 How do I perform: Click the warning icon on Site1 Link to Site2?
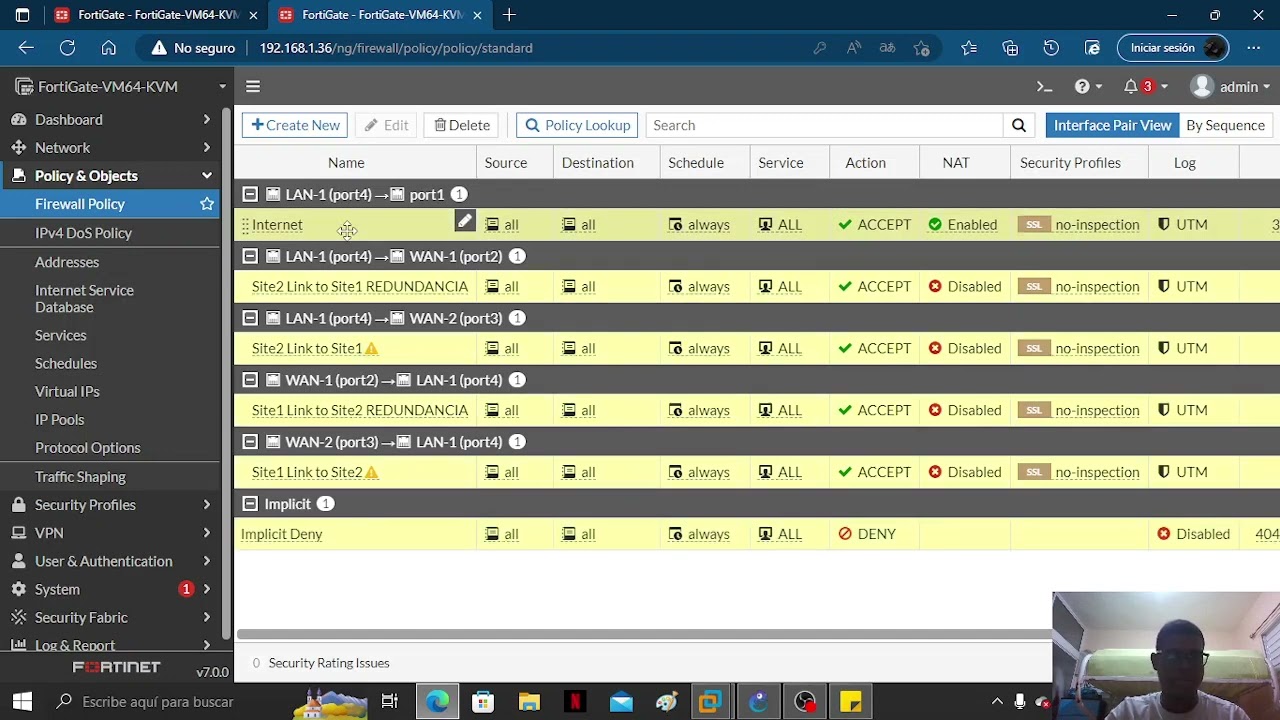[x=372, y=473]
